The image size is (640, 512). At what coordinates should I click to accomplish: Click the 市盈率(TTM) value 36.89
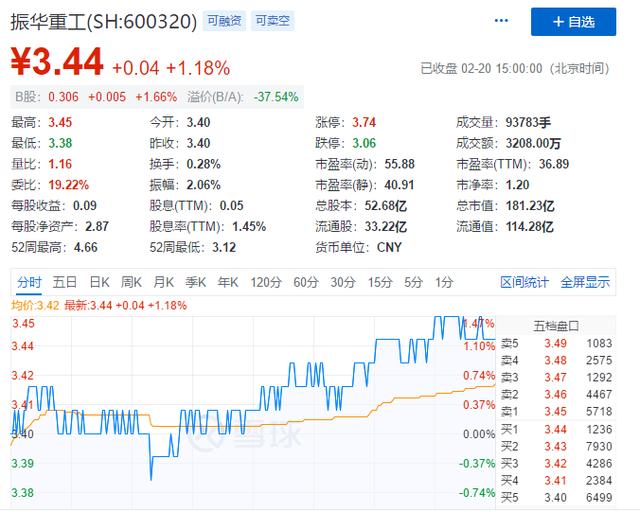(554, 164)
